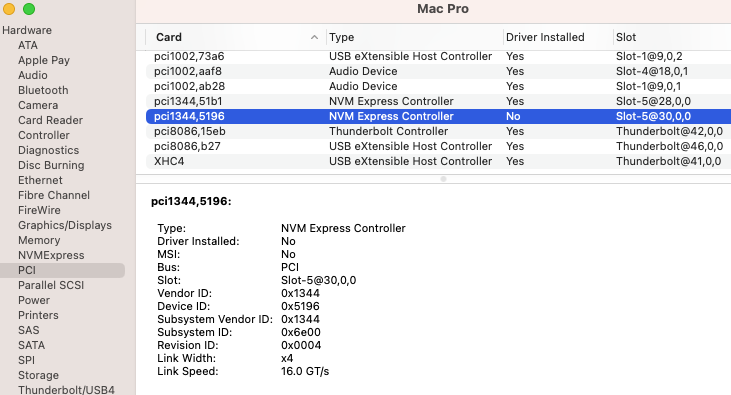Toggle Card column sort arrow
Screen dimensions: 731x395
pos(314,37)
